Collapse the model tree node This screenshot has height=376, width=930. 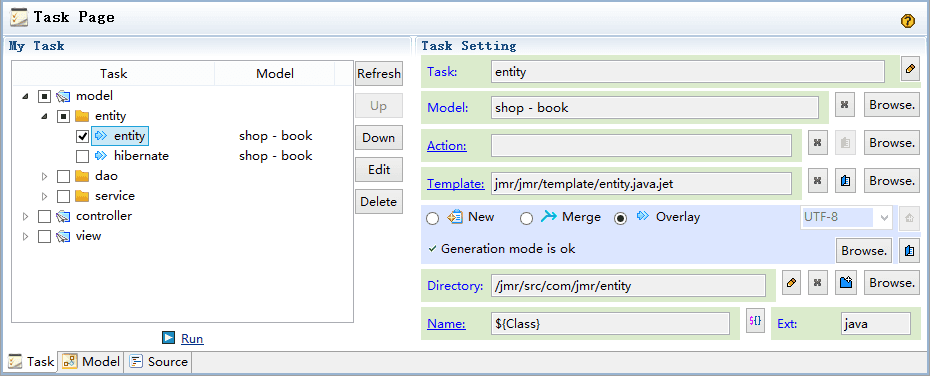click(x=25, y=96)
